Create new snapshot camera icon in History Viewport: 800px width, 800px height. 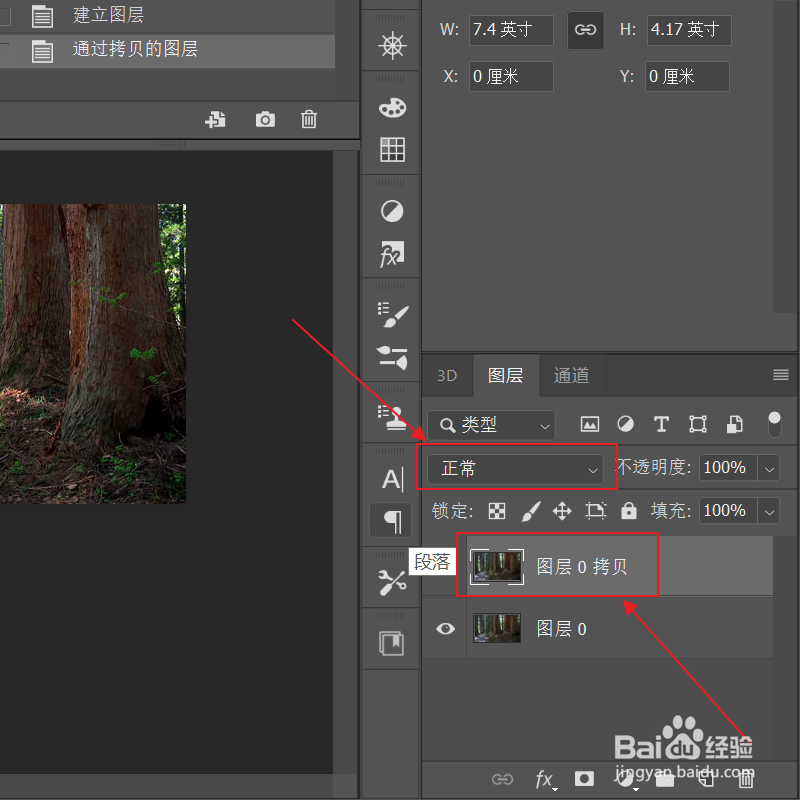click(x=265, y=119)
